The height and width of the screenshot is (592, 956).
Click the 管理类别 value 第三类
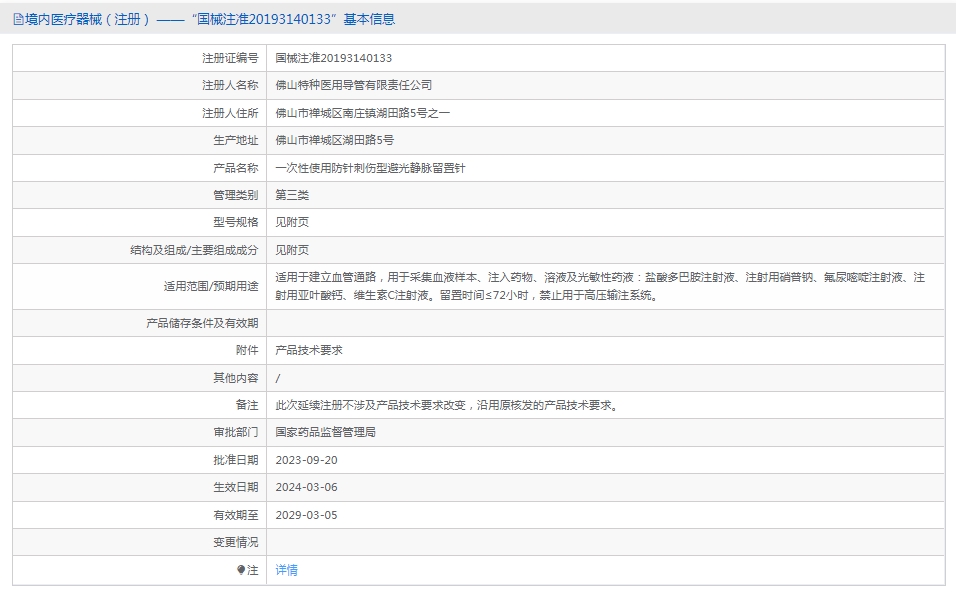click(x=292, y=195)
